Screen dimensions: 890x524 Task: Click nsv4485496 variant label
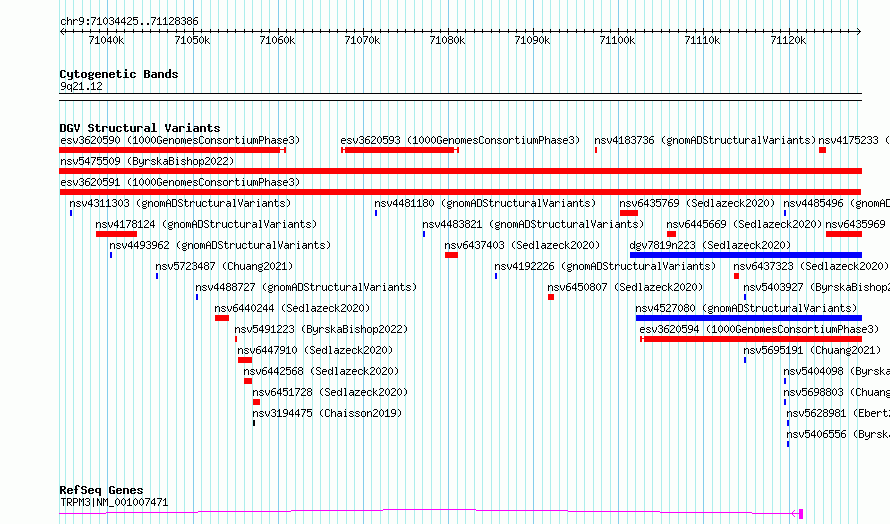[x=836, y=203]
